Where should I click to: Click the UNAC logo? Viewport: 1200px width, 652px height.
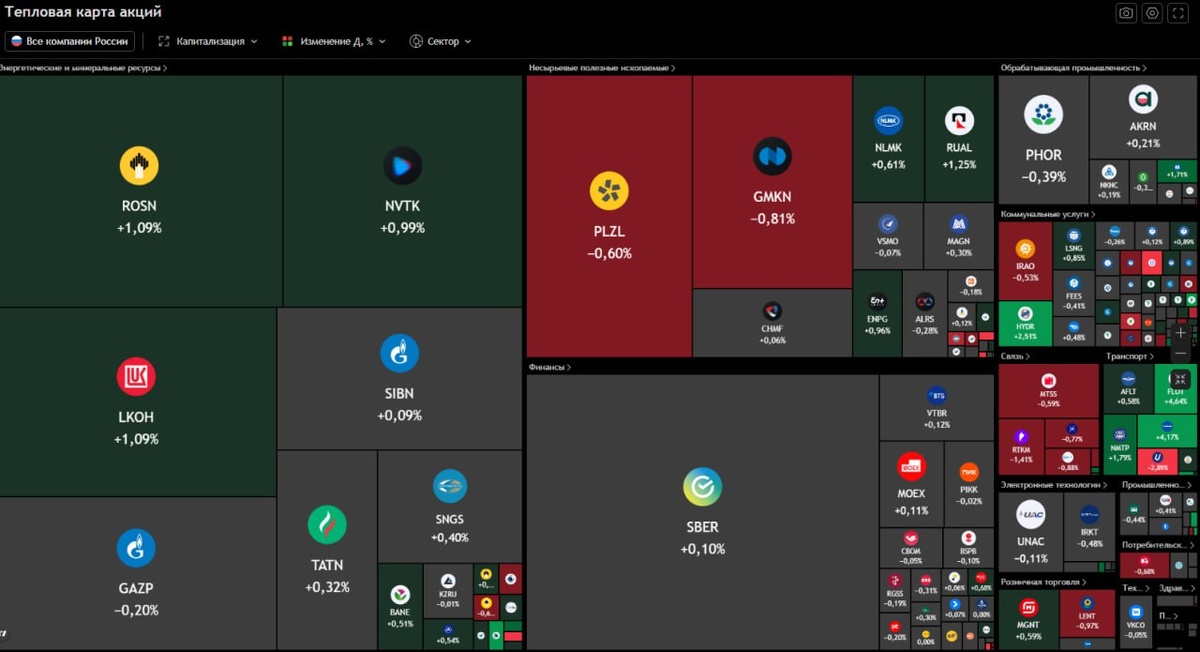pos(1030,515)
